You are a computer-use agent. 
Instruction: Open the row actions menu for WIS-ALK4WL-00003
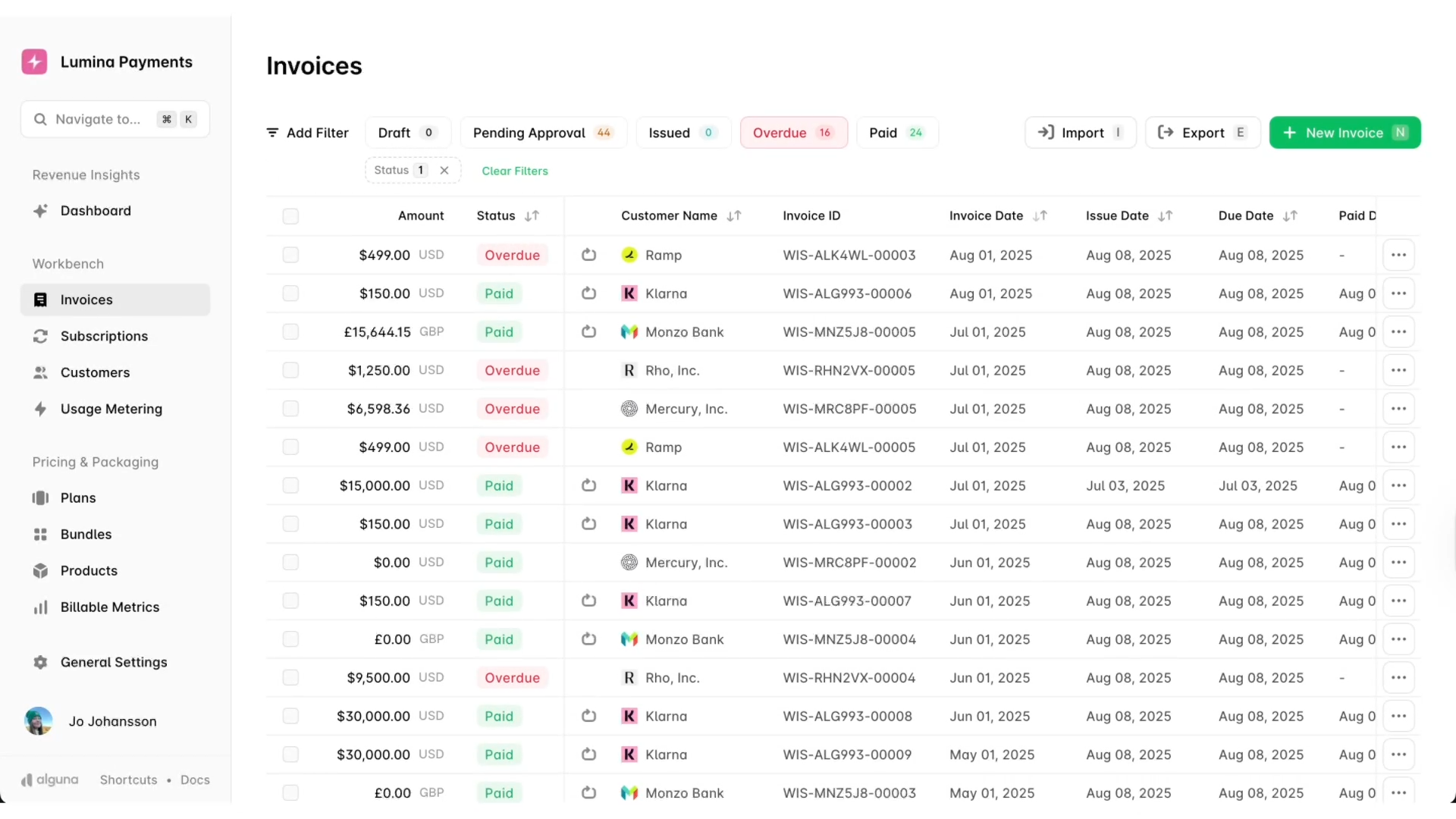[1398, 255]
